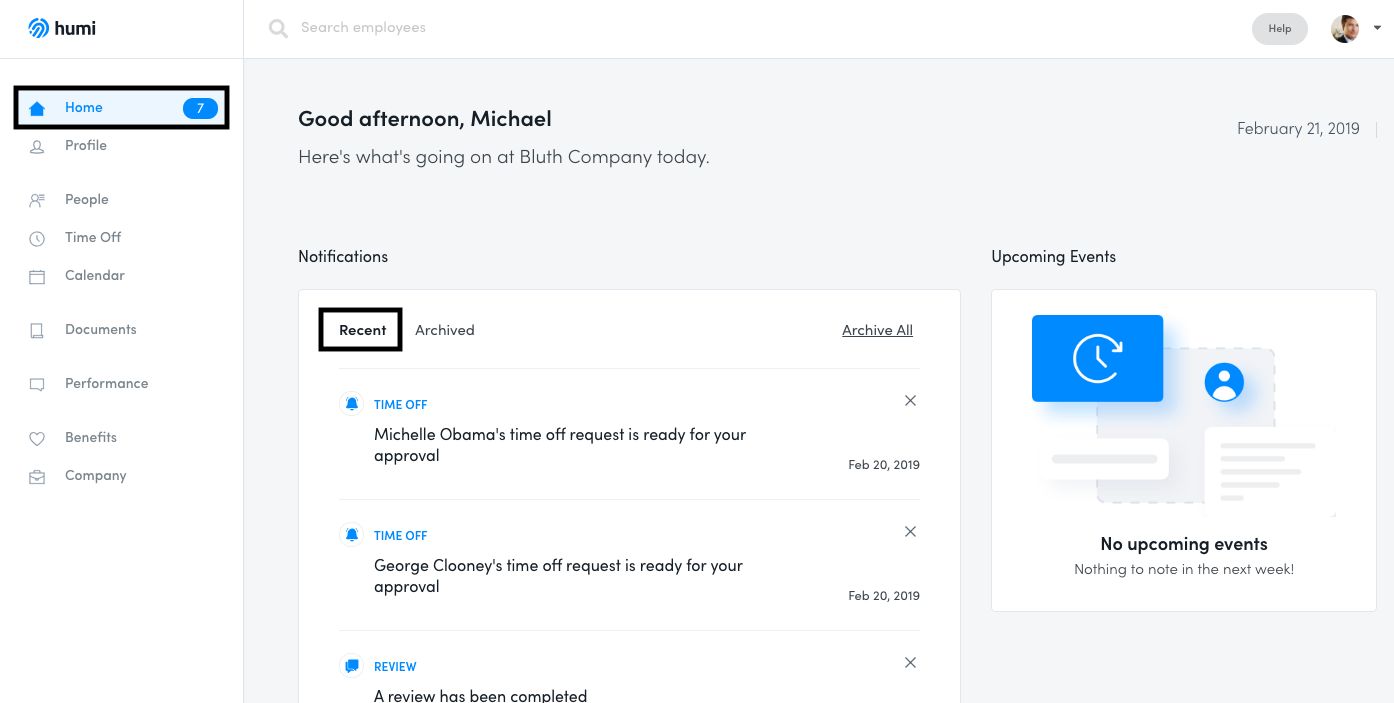Viewport: 1394px width, 703px height.
Task: Click the Upcoming Events heading
Action: (1053, 257)
